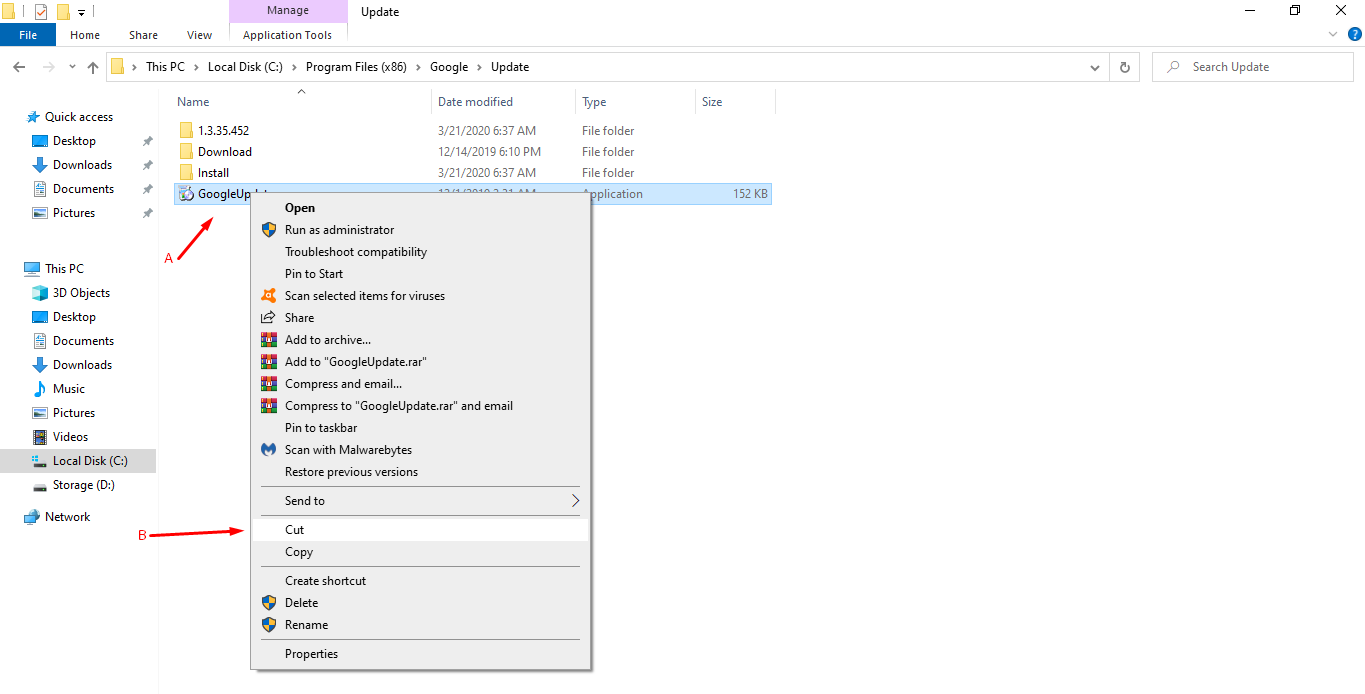Open 3D Objects in navigation pane
The width and height of the screenshot is (1365, 694).
pos(81,293)
